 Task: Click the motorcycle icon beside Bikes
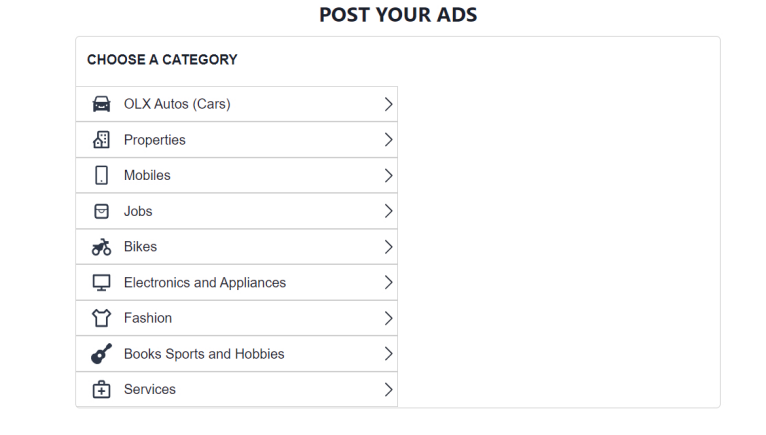[102, 247]
